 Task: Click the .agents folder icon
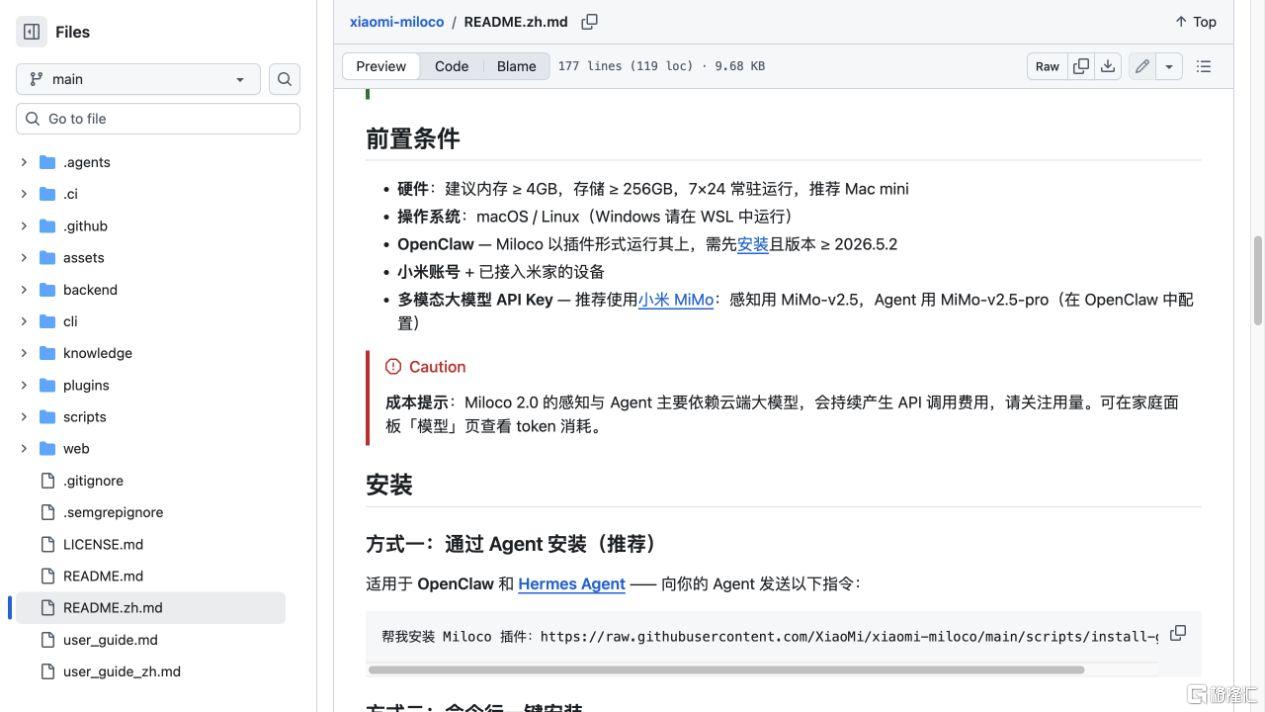tap(47, 162)
